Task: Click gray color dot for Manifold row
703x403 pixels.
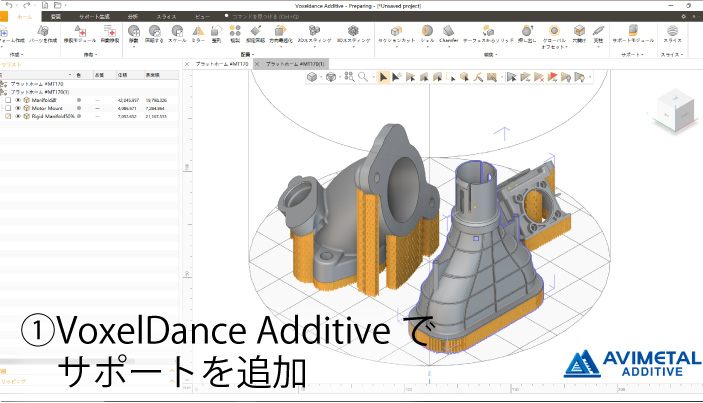Action: [79, 100]
